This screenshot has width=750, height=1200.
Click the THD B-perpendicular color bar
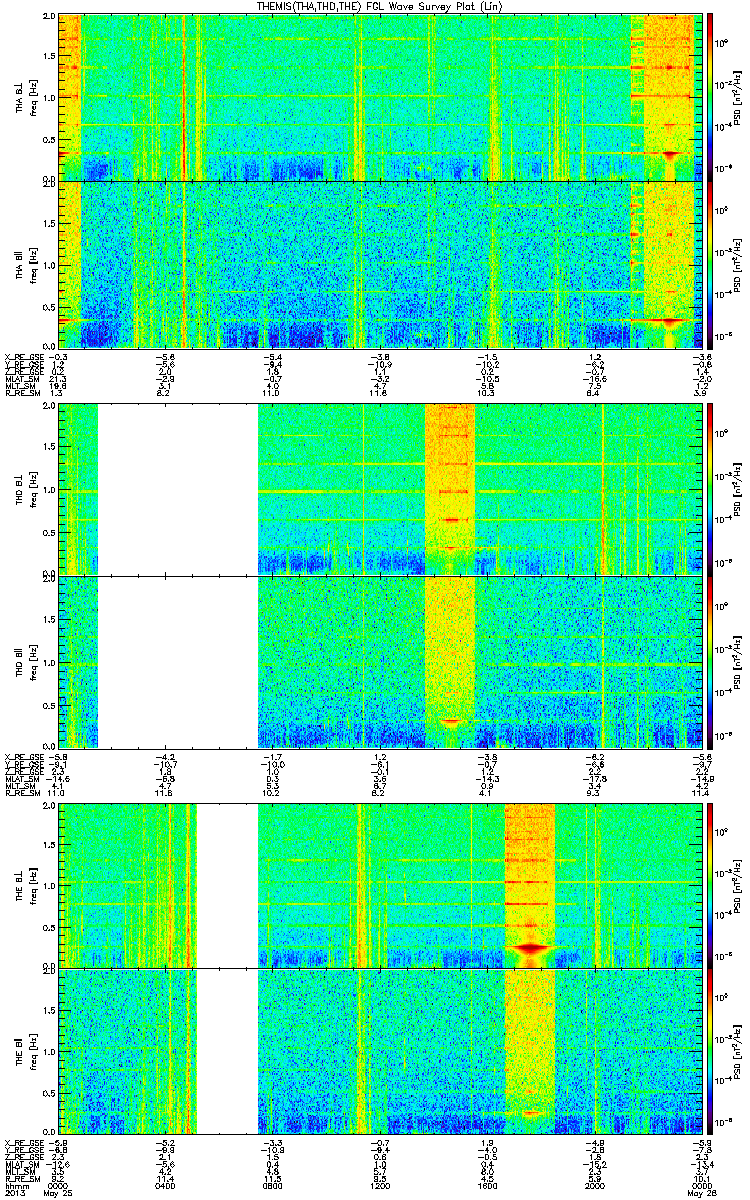point(712,488)
